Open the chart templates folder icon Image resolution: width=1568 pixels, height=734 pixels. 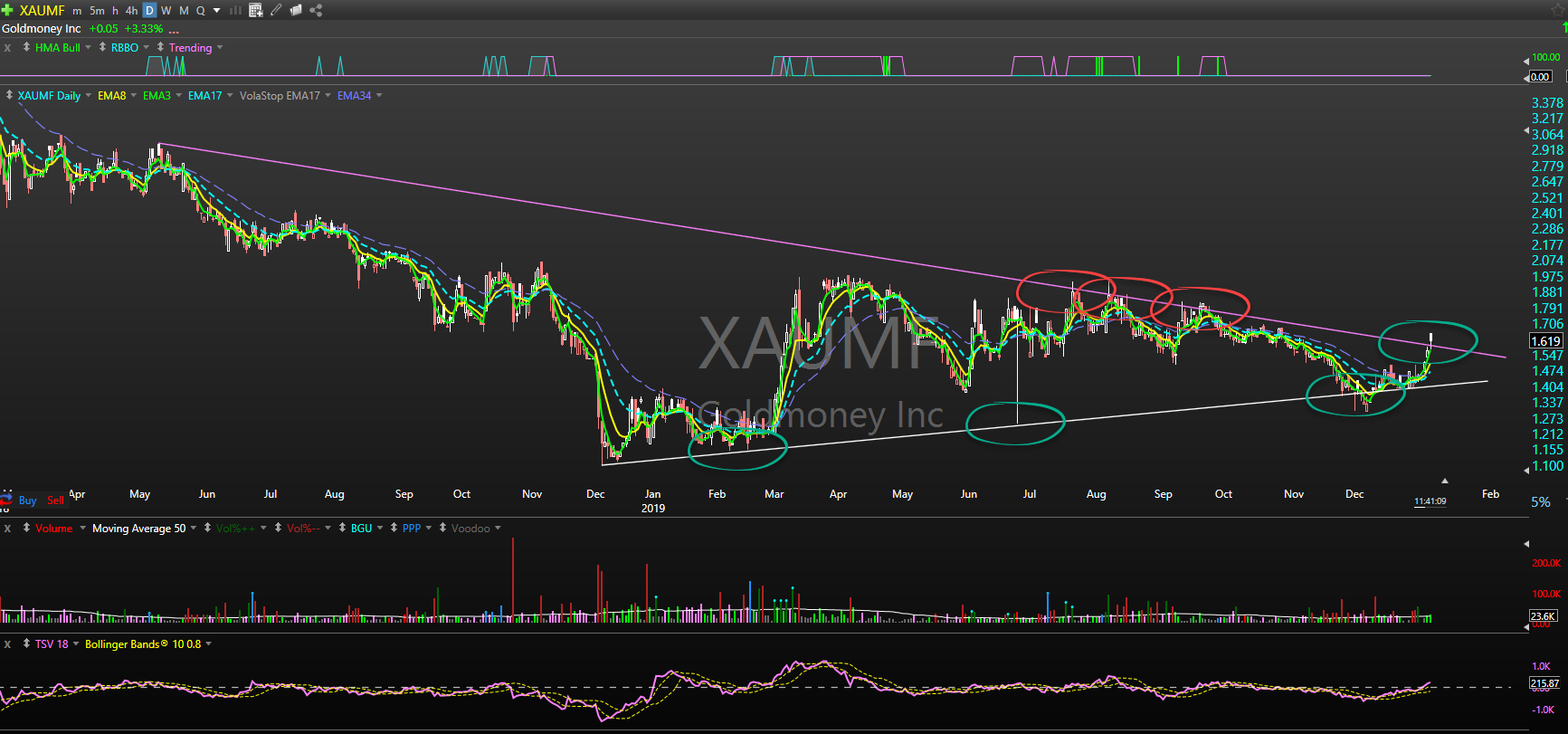296,10
